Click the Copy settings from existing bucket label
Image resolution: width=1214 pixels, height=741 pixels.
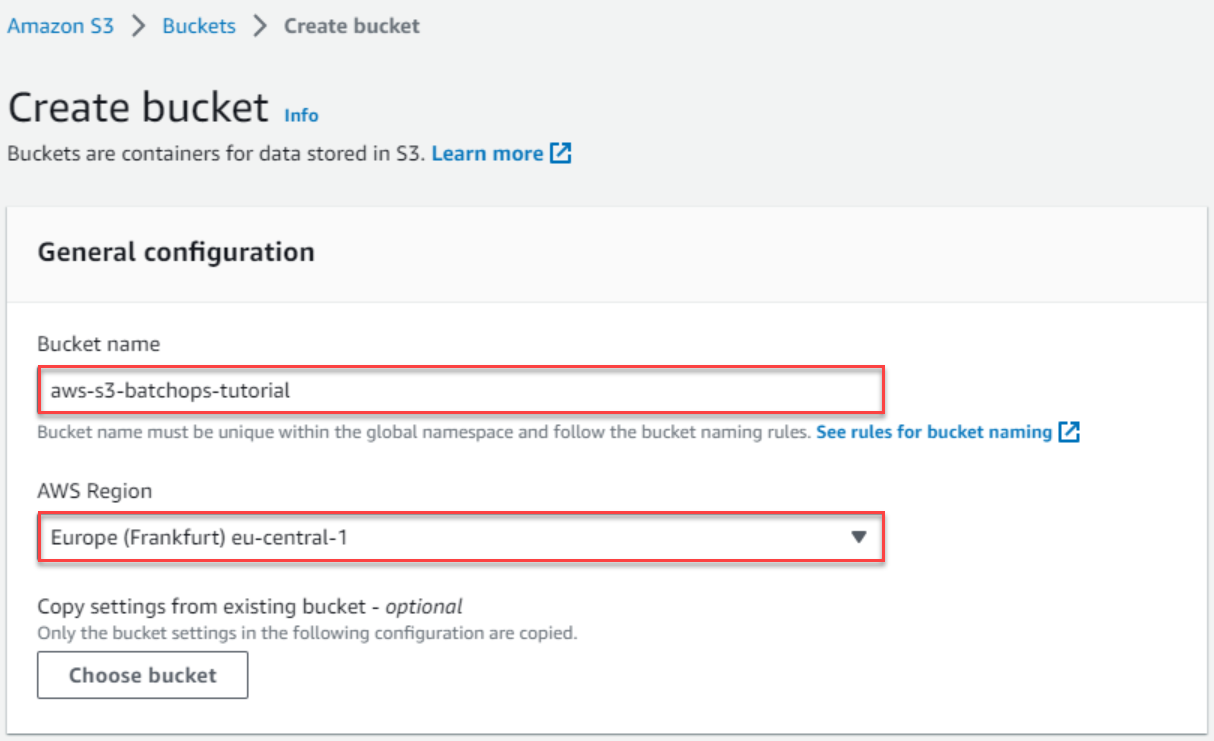click(250, 606)
